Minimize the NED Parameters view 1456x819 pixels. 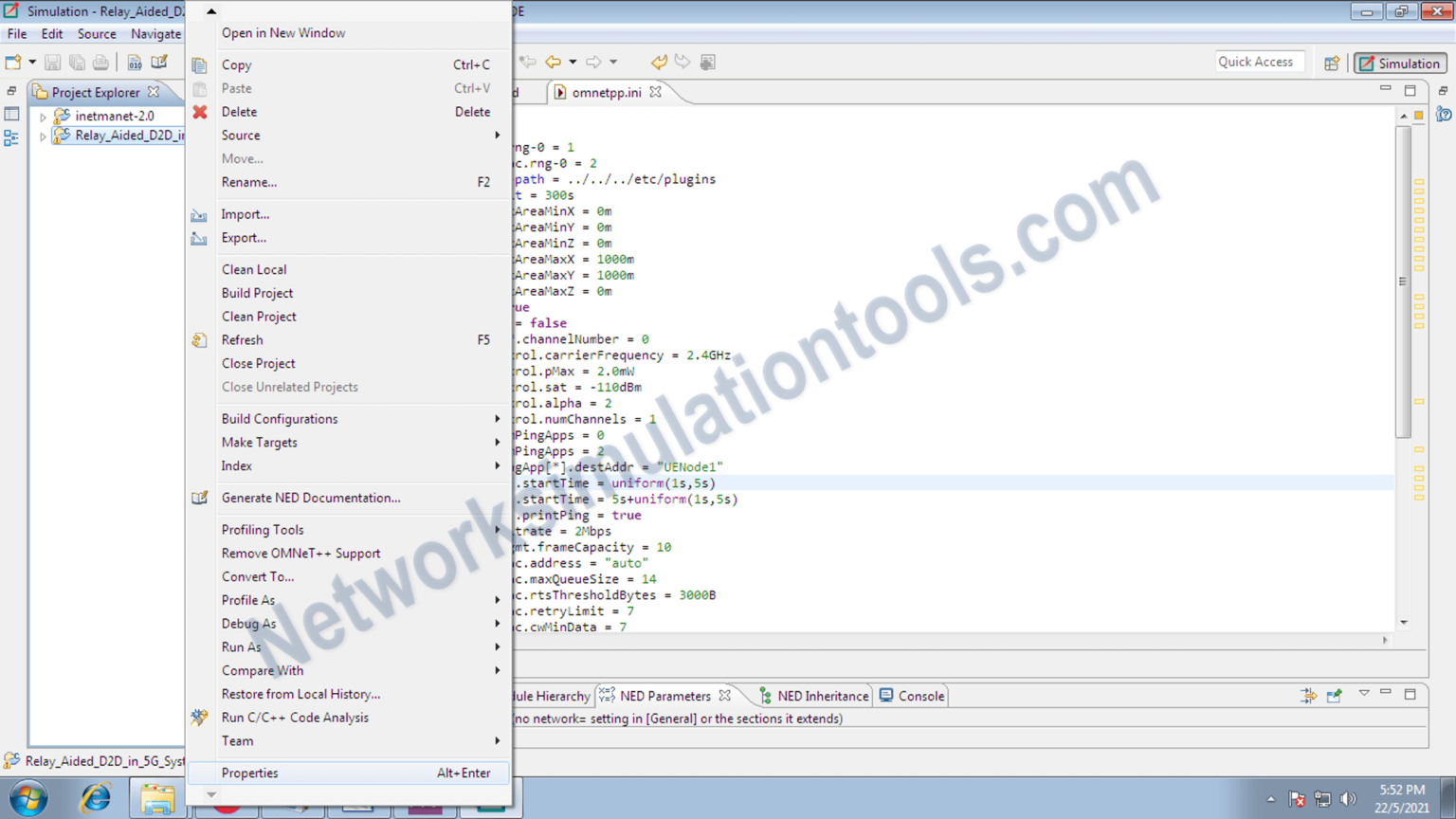click(x=1385, y=694)
